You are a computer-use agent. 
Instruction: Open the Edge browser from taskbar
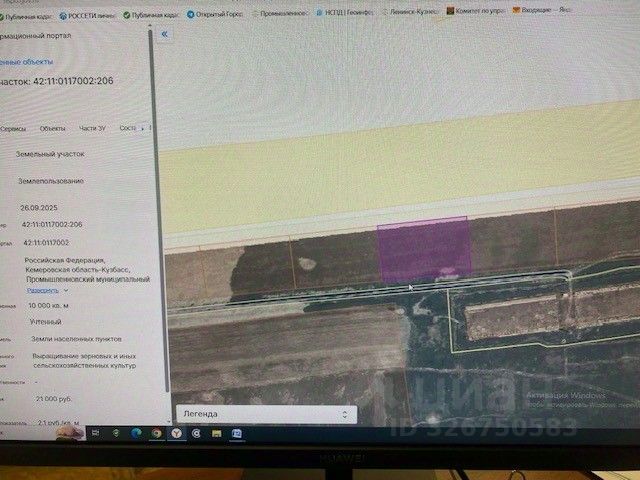tap(136, 433)
